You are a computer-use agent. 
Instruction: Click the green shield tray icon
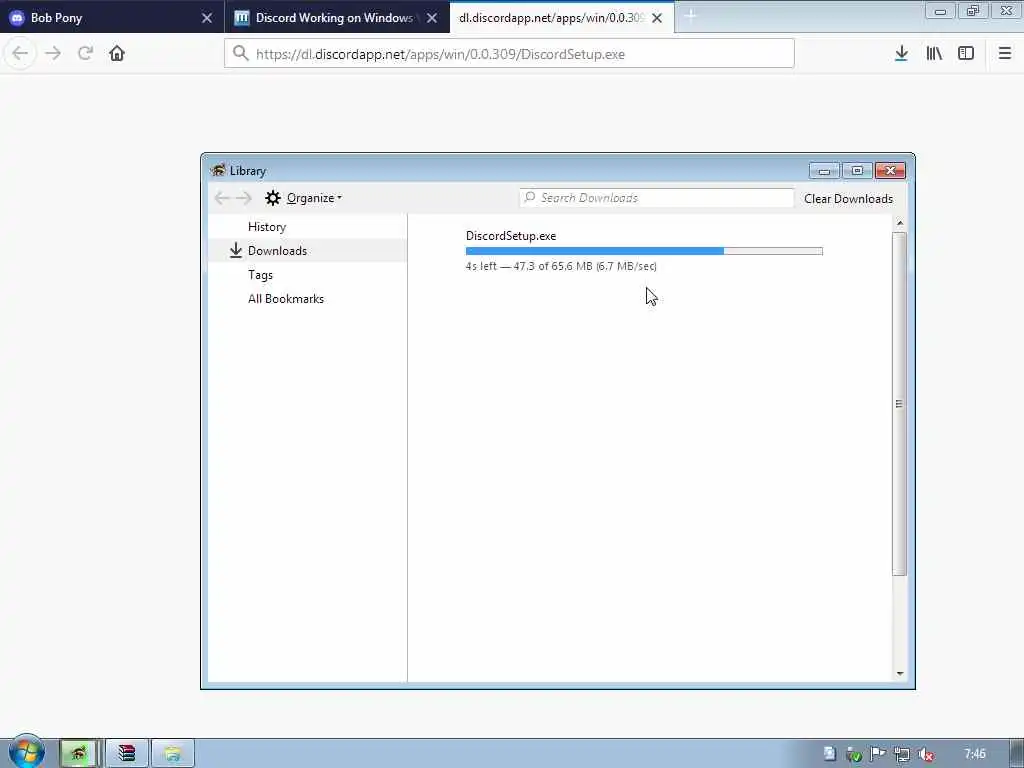(x=854, y=754)
